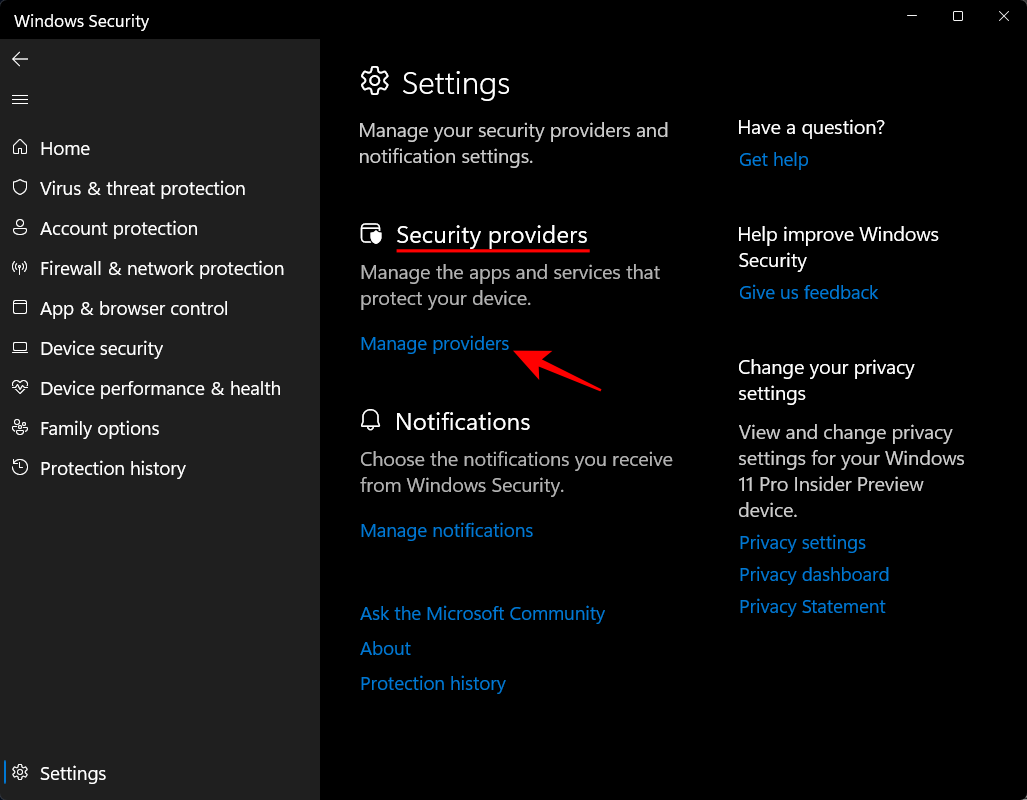
Task: Go to Protection history in sidebar
Action: click(x=112, y=468)
